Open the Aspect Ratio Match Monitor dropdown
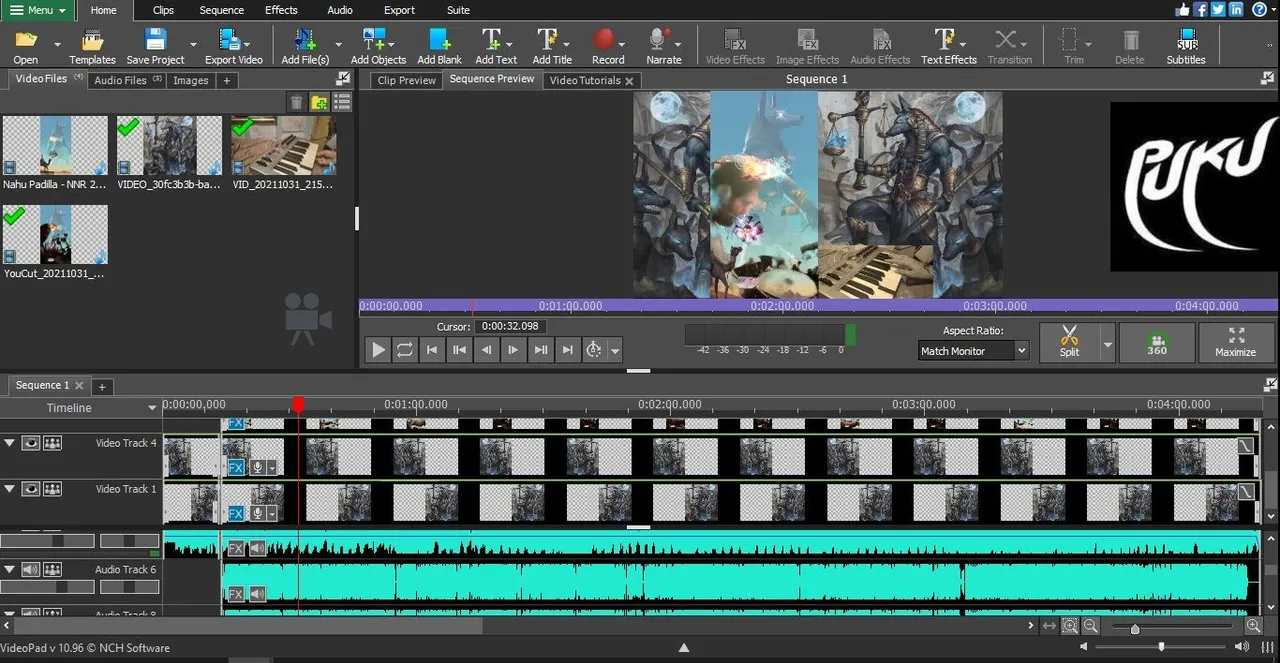The image size is (1280, 663). point(973,351)
